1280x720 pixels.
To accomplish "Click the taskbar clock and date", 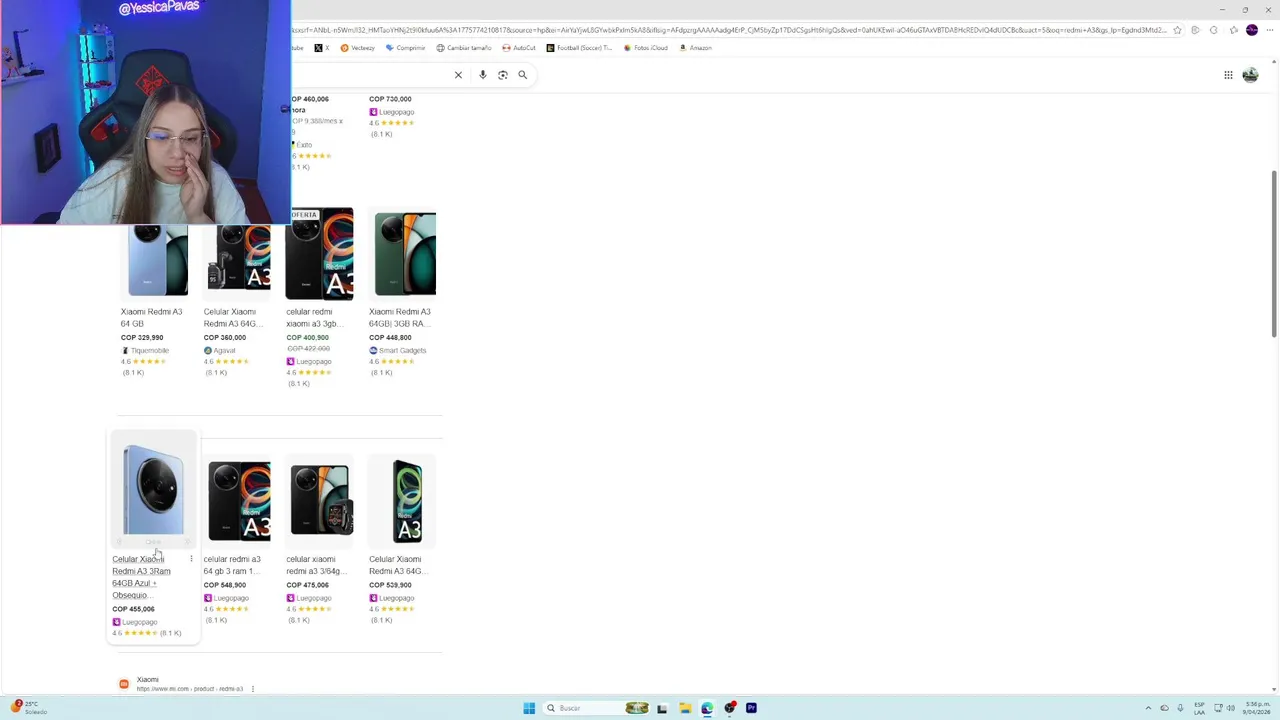I will click(x=1257, y=708).
